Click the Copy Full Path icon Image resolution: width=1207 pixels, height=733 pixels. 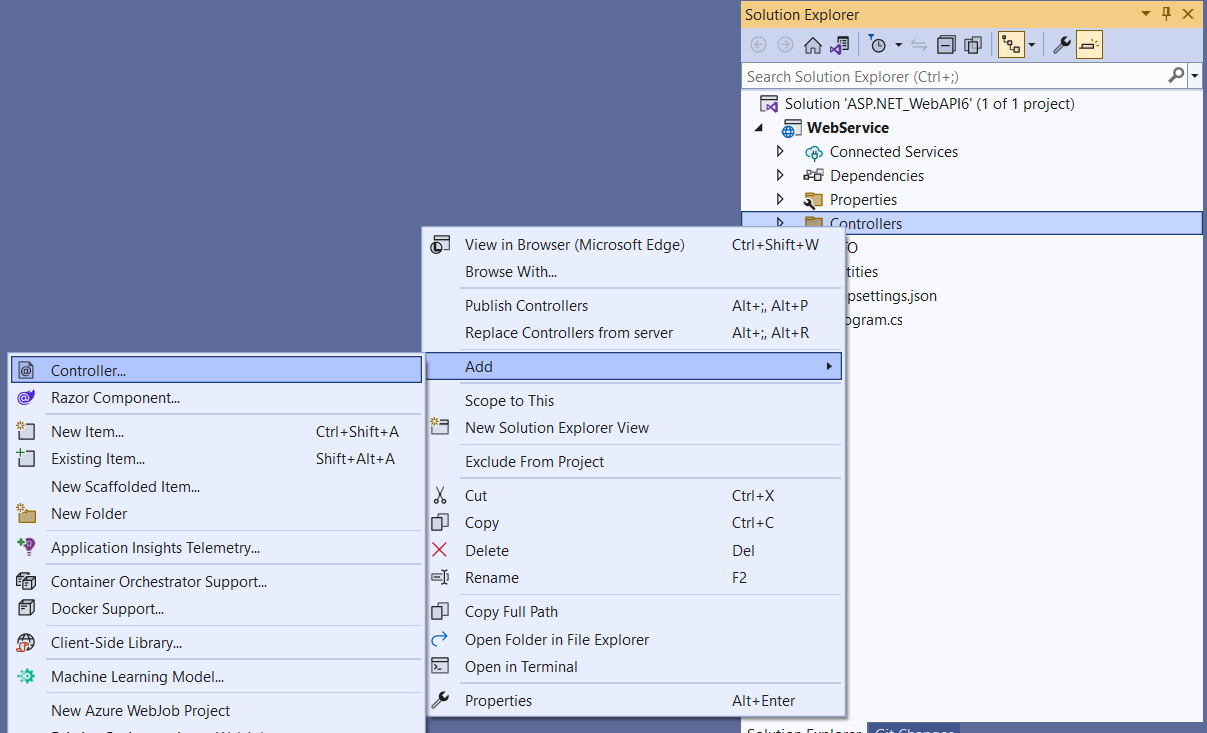pos(440,611)
